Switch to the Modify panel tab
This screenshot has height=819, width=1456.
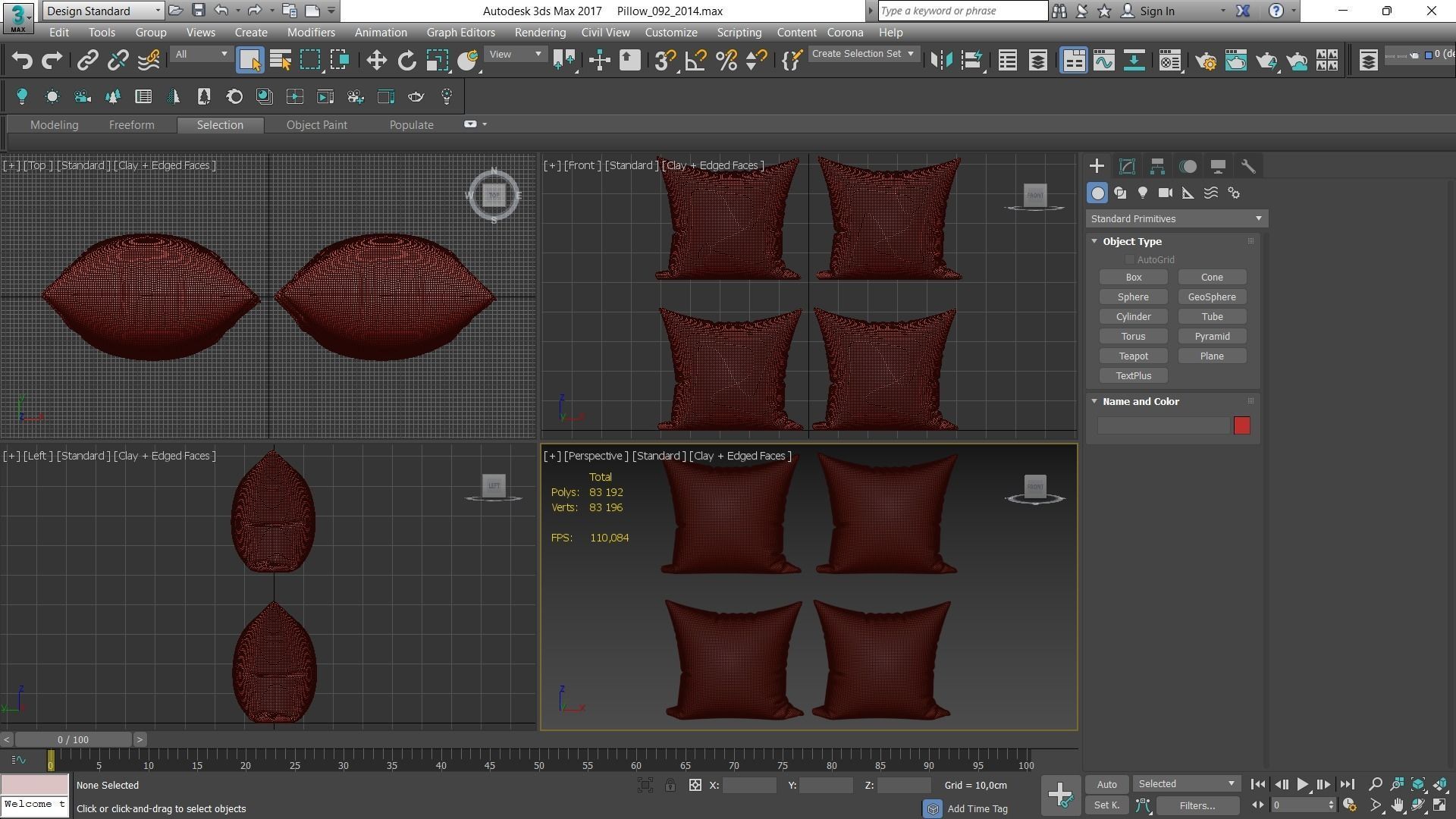[x=1127, y=166]
